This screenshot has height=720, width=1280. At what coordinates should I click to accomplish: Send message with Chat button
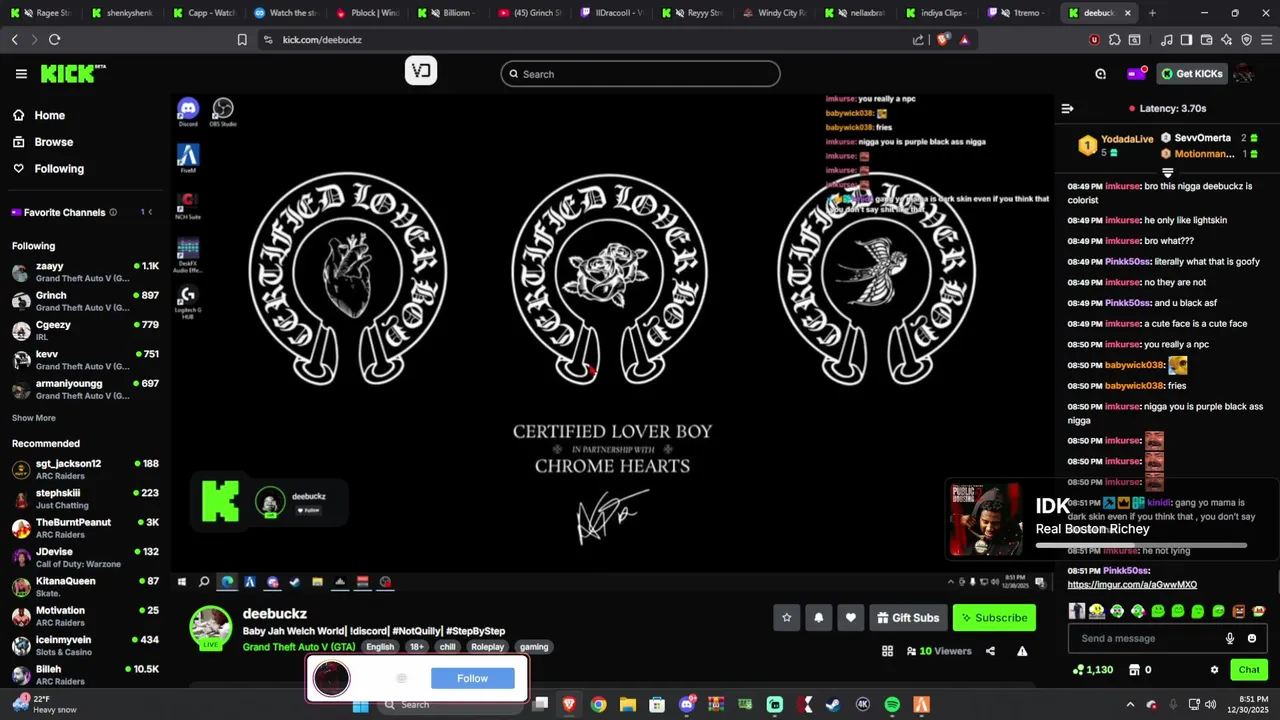(1249, 670)
